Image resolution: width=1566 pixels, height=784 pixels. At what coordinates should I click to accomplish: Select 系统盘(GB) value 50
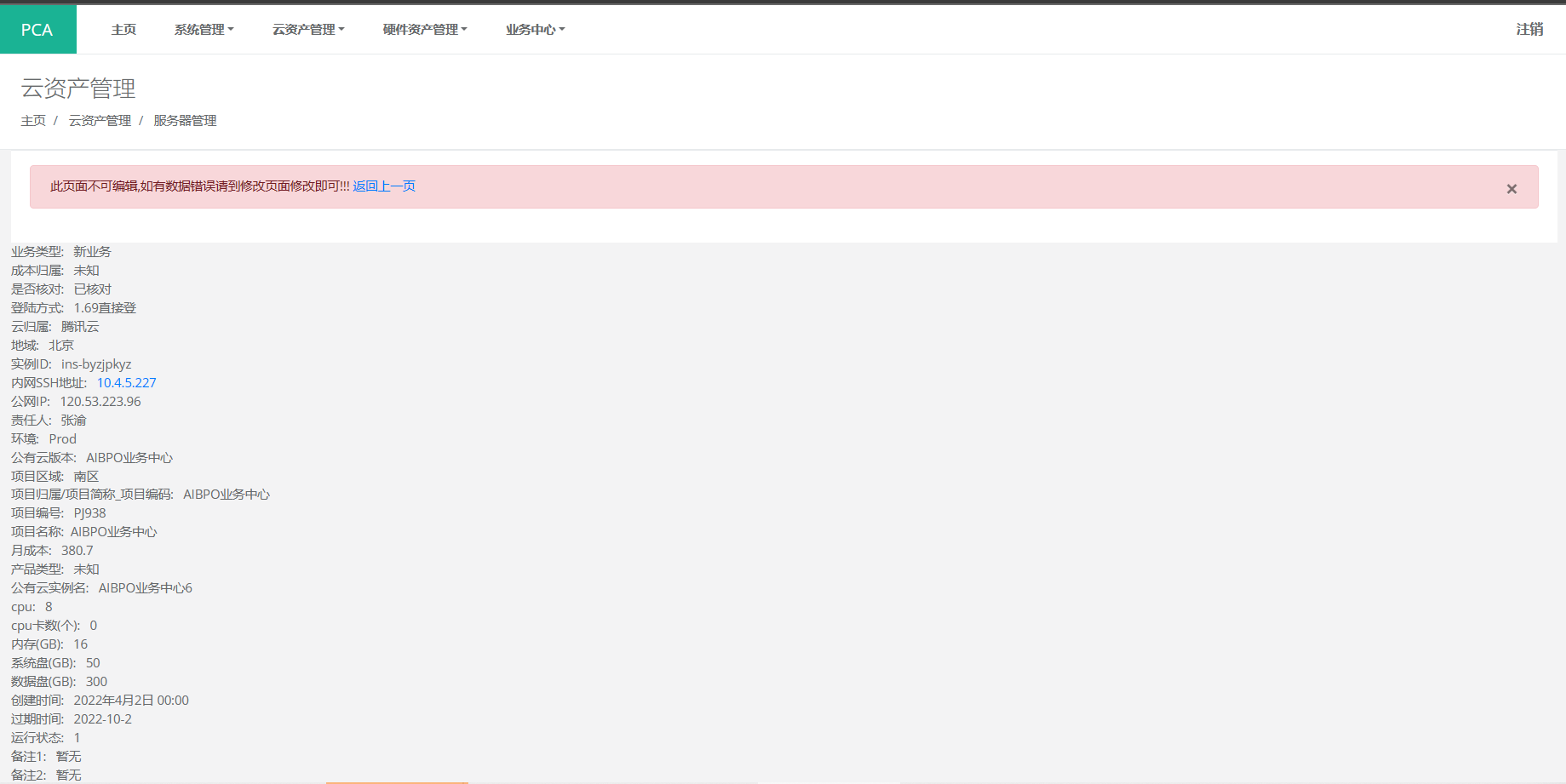[93, 663]
